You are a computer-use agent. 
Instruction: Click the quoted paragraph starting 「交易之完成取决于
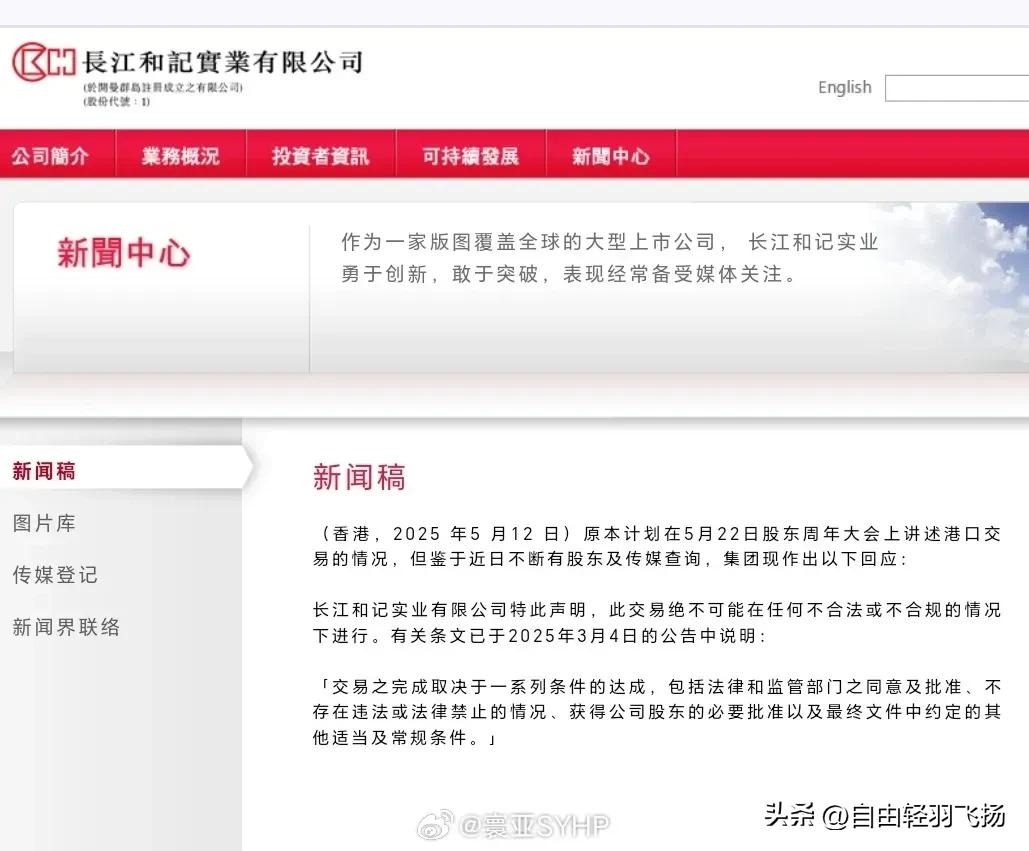pyautogui.click(x=657, y=712)
